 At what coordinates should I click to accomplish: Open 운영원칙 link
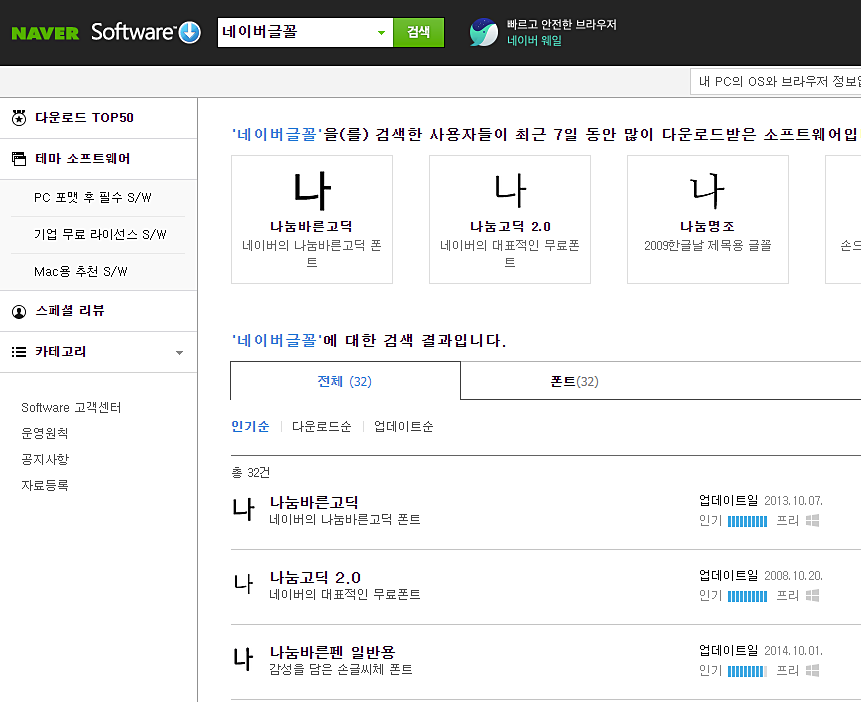pyautogui.click(x=44, y=433)
